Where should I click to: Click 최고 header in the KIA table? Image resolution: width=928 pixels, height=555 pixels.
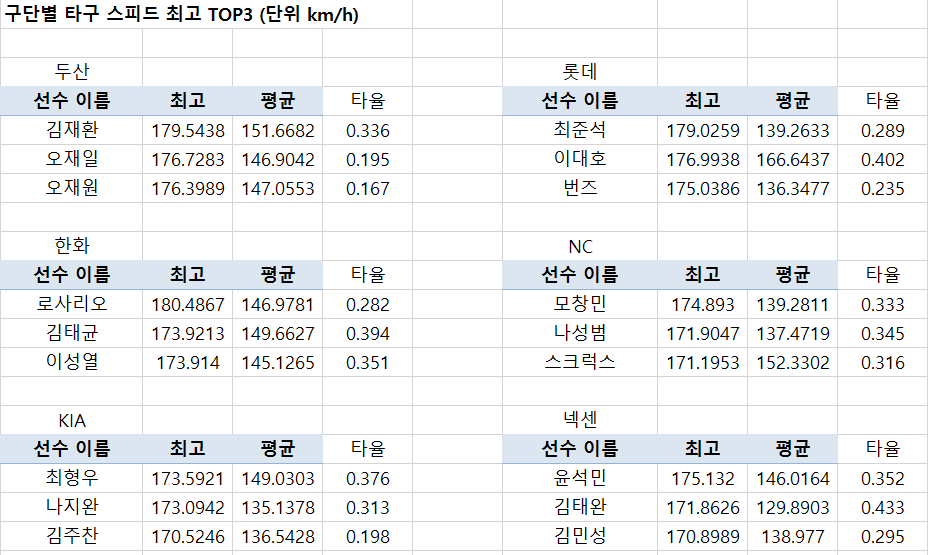(x=188, y=448)
